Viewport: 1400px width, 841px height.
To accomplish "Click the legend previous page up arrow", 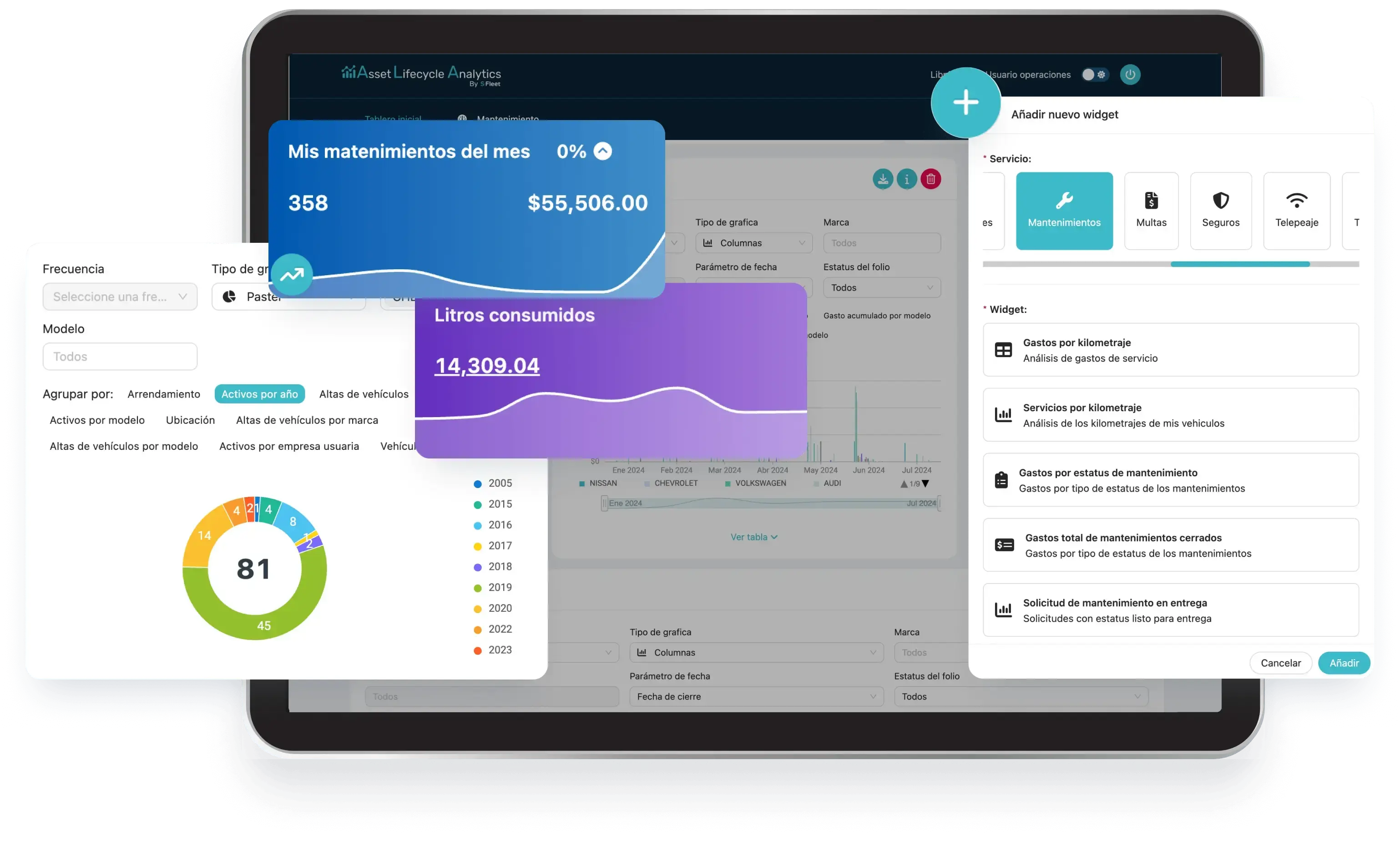I will (904, 483).
